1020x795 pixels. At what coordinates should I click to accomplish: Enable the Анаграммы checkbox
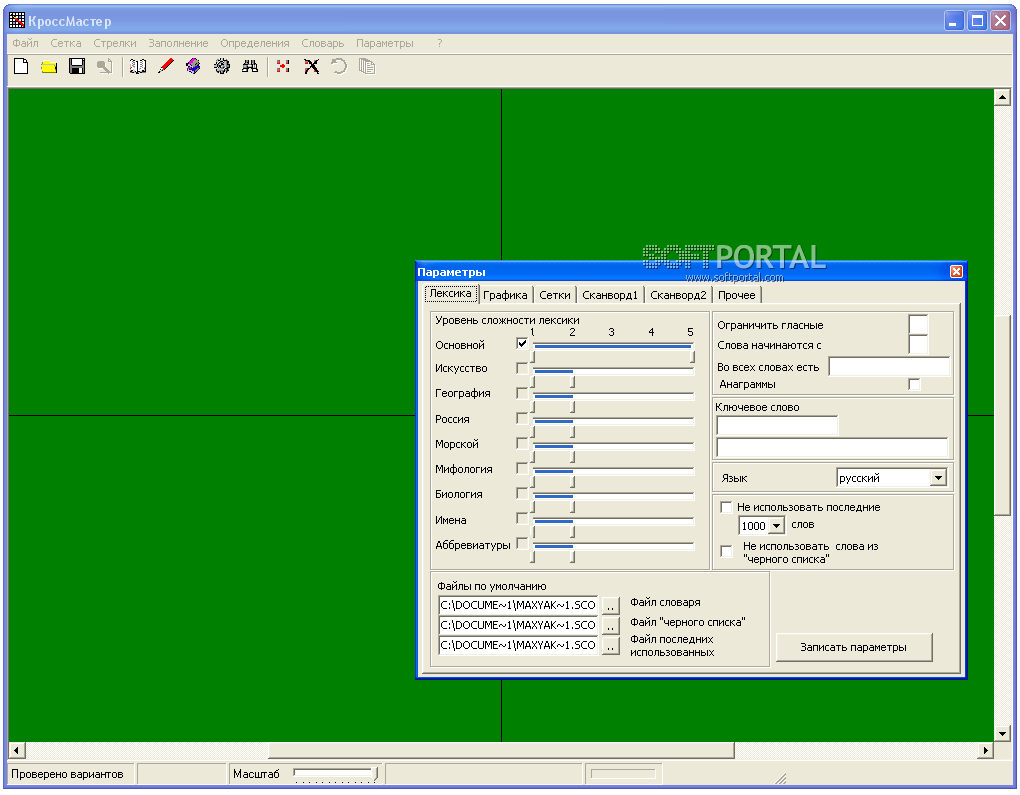pyautogui.click(x=914, y=384)
